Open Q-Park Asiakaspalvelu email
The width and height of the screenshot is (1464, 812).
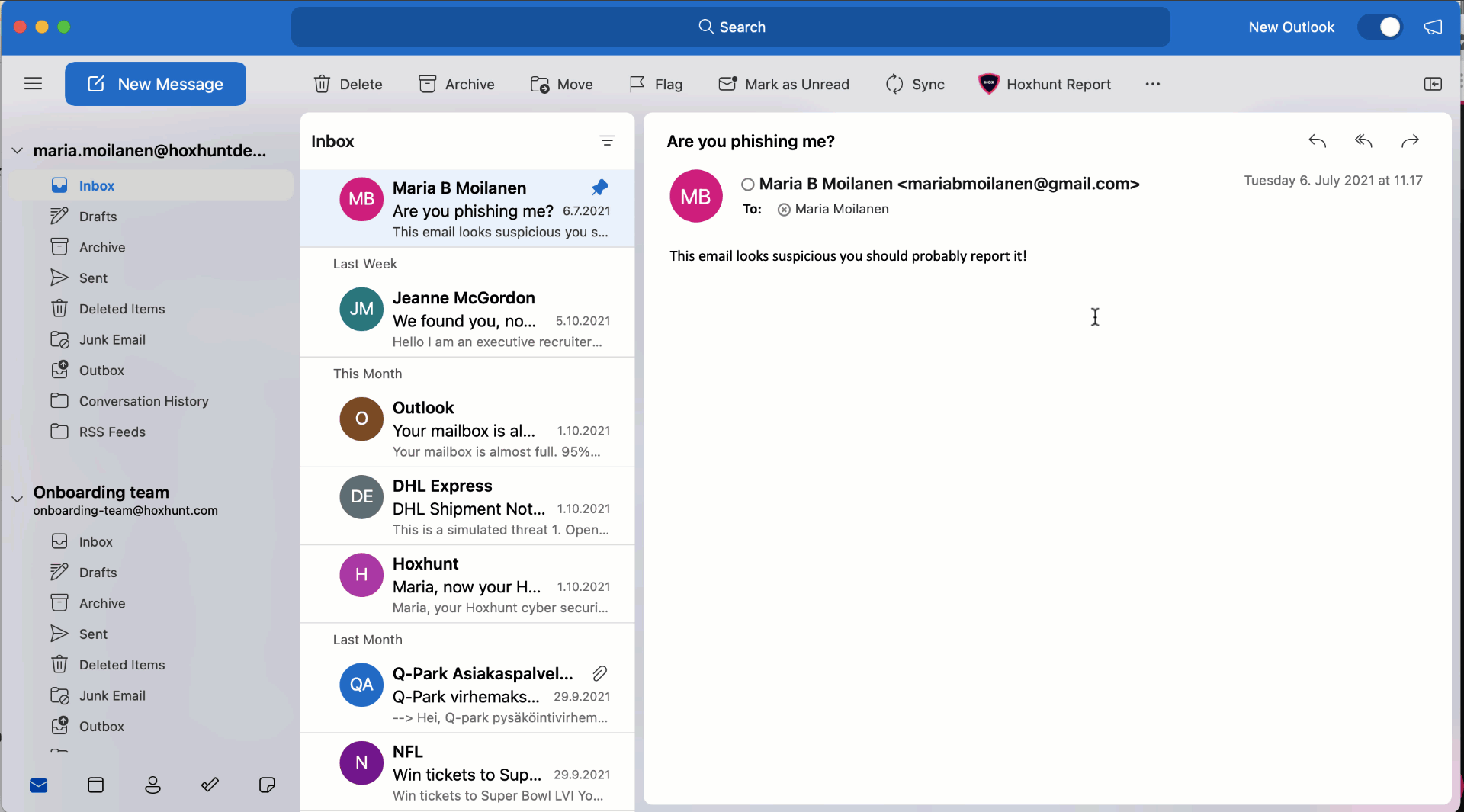click(x=467, y=694)
